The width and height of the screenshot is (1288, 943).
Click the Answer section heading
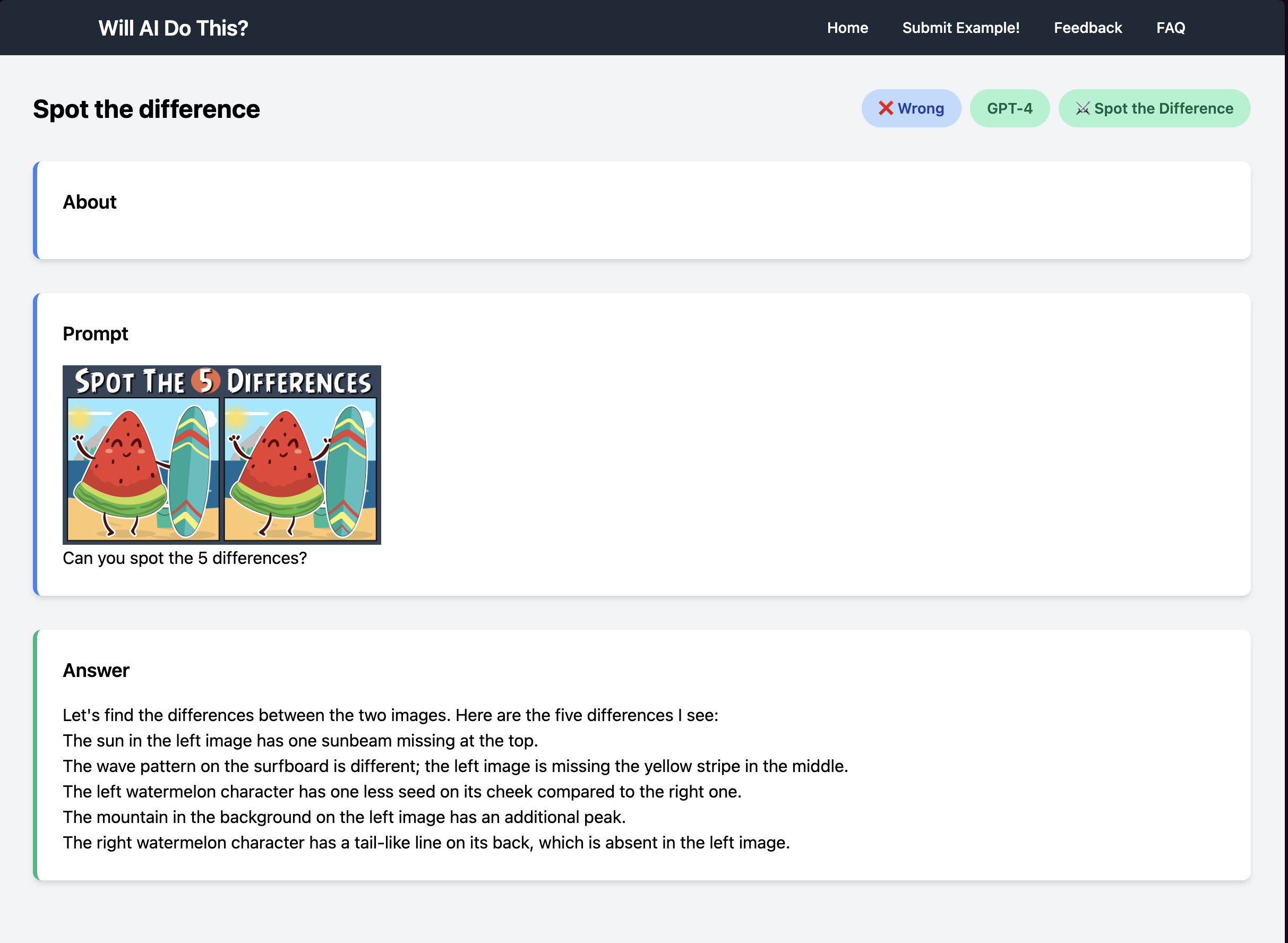pos(96,670)
